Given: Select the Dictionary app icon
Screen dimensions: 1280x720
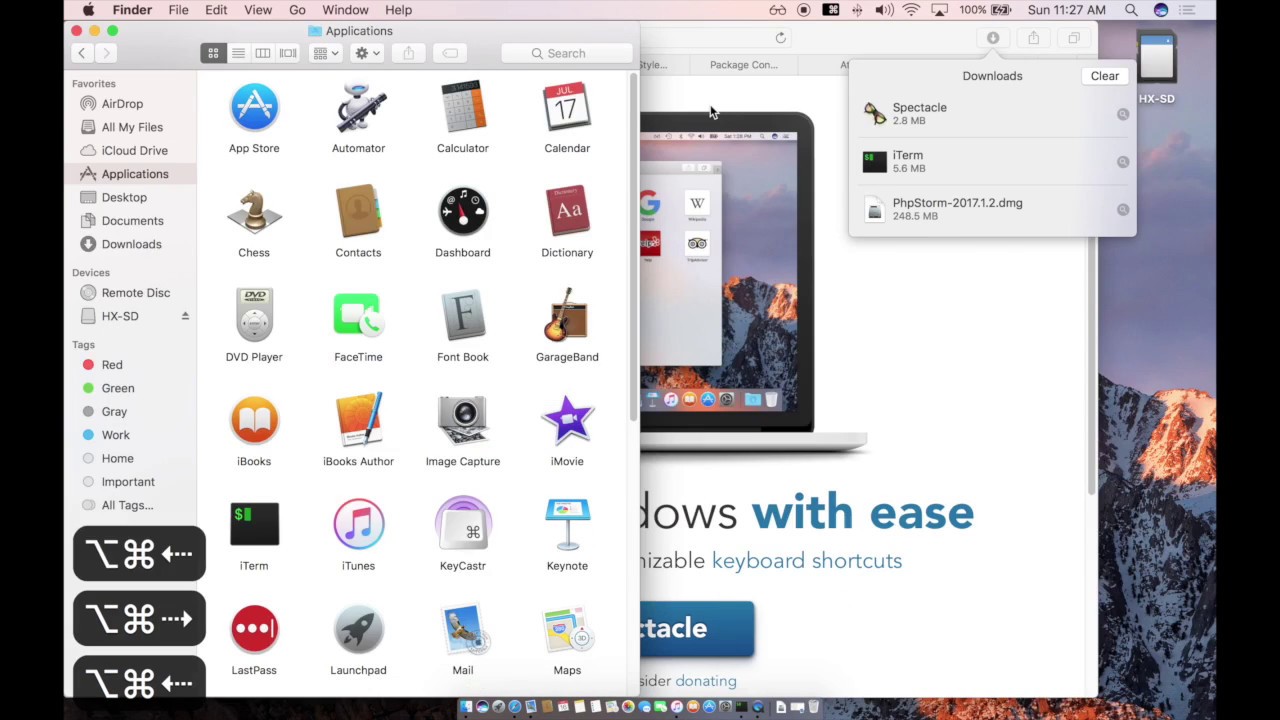Looking at the screenshot, I should (x=567, y=212).
